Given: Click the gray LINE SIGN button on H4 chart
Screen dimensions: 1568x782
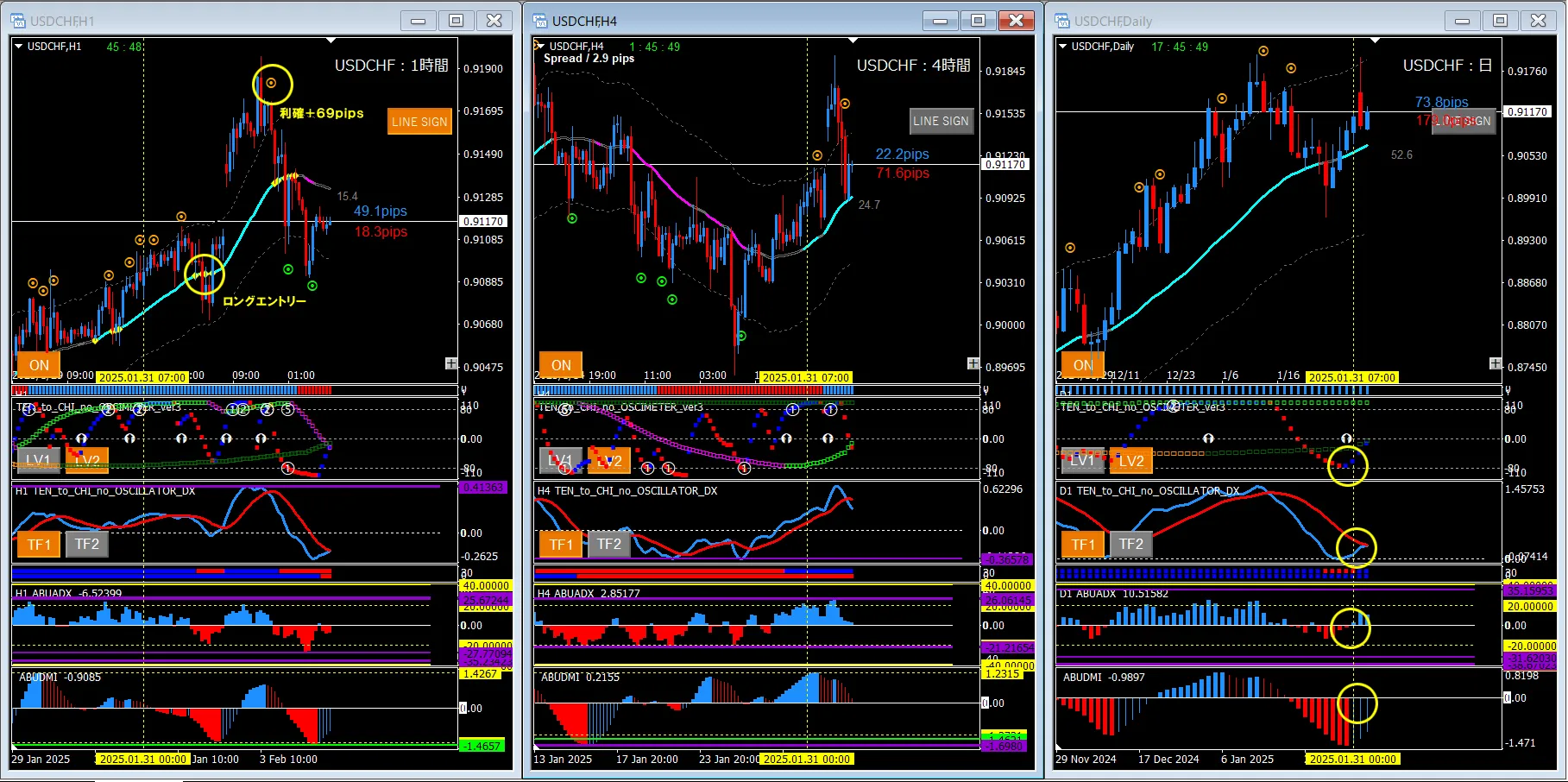Looking at the screenshot, I should coord(941,122).
